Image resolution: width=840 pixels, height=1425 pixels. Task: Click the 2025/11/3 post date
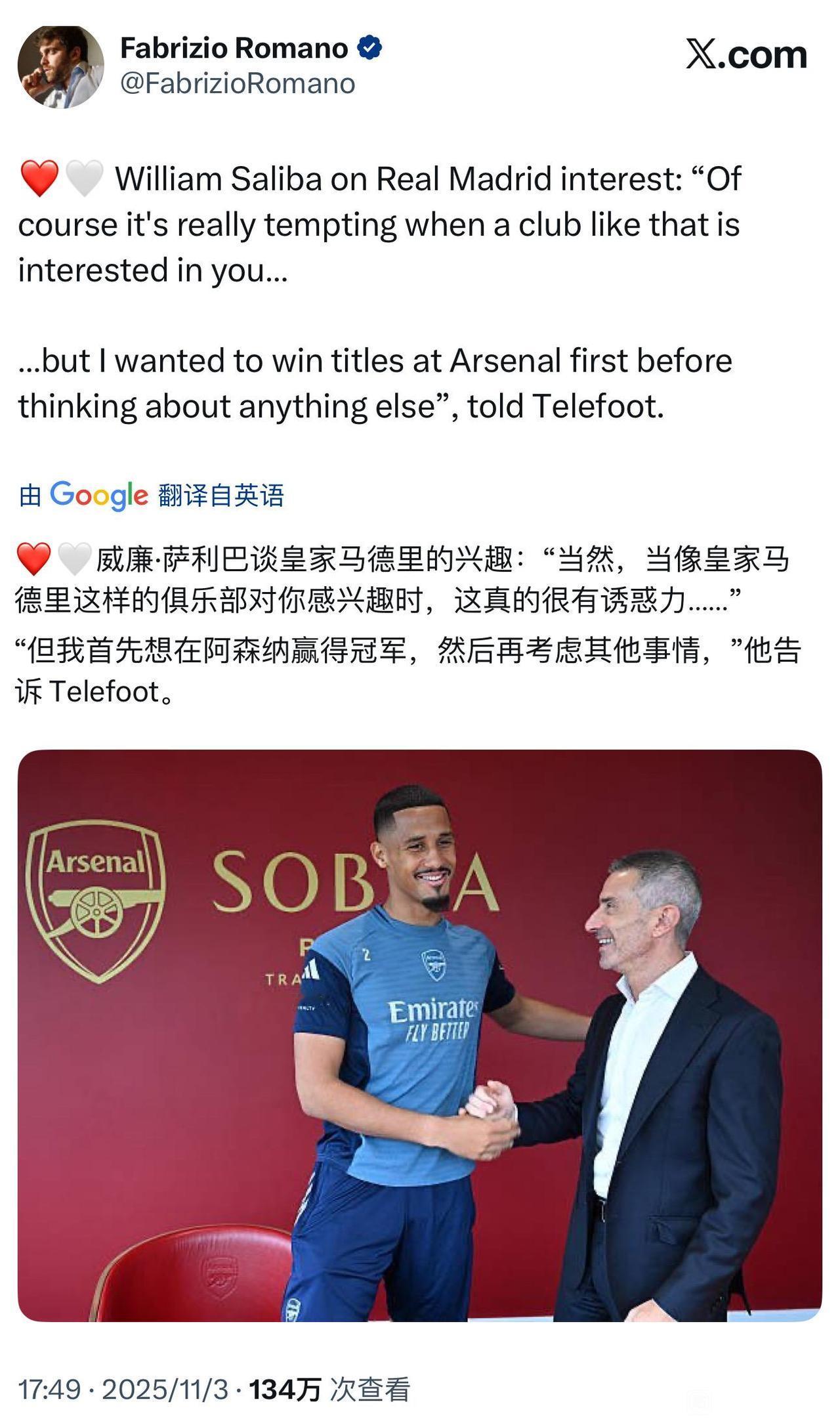point(165,1390)
